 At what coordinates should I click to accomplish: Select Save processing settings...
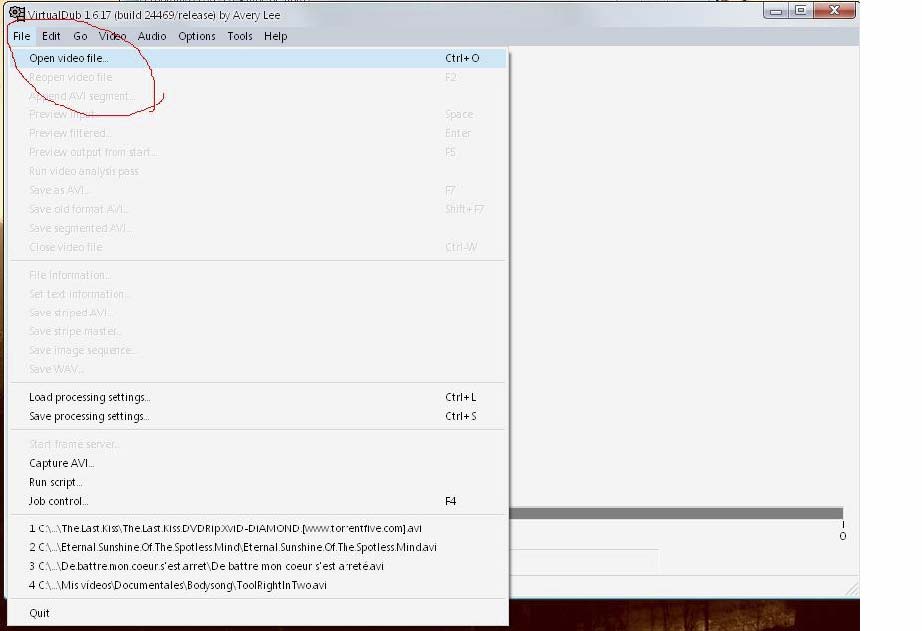click(89, 416)
